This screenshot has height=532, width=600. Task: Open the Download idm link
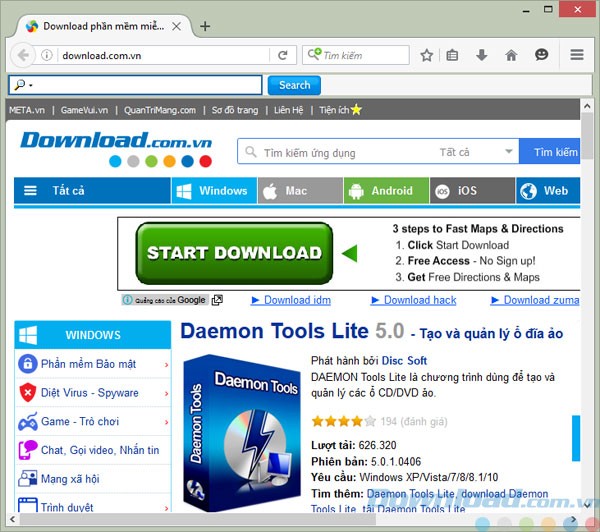point(291,300)
